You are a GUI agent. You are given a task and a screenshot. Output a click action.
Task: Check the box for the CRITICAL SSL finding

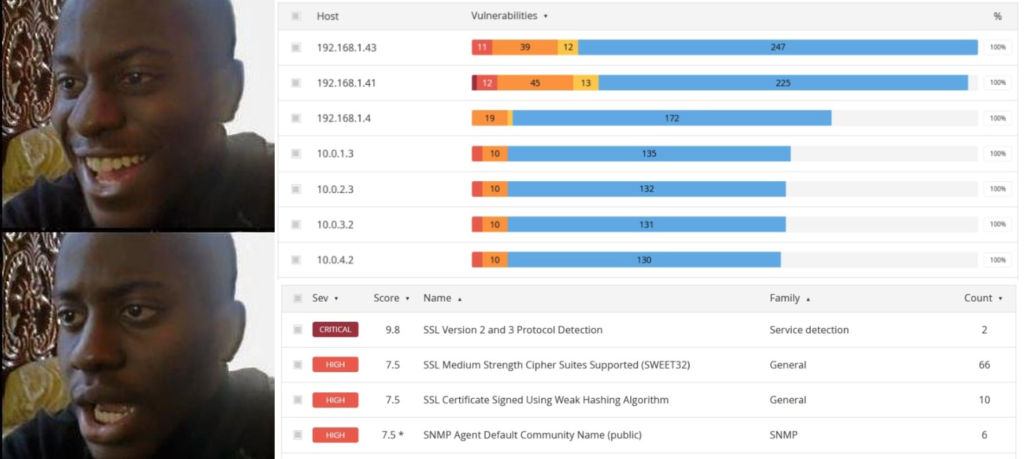coord(298,330)
